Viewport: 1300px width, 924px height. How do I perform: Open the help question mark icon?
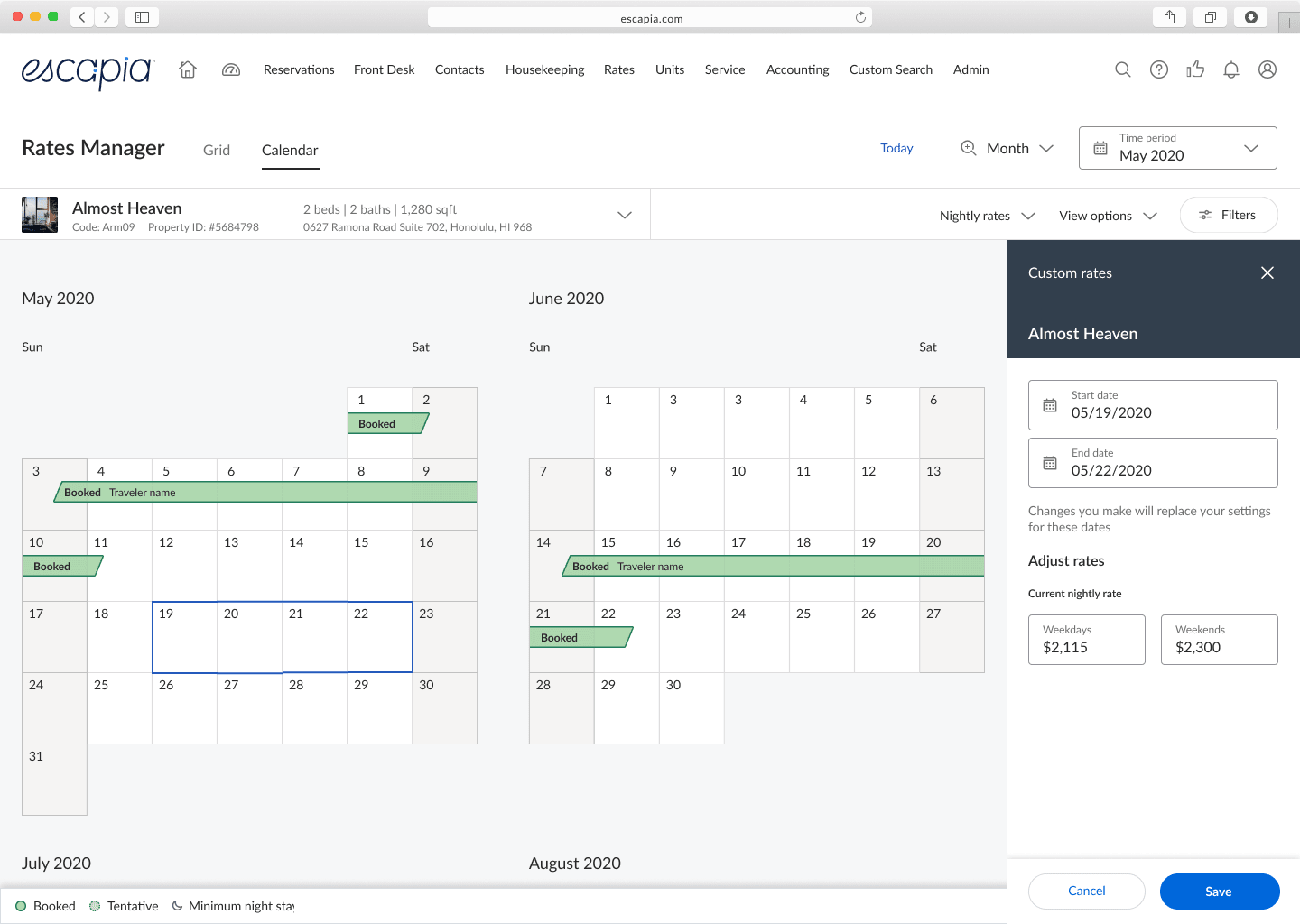pyautogui.click(x=1159, y=69)
